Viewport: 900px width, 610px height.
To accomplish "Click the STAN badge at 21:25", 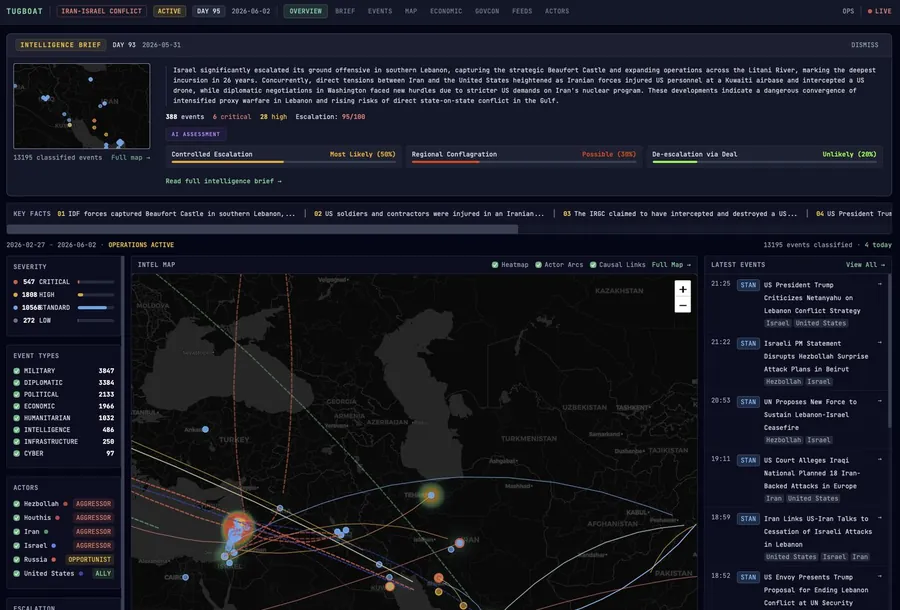I will 748,285.
